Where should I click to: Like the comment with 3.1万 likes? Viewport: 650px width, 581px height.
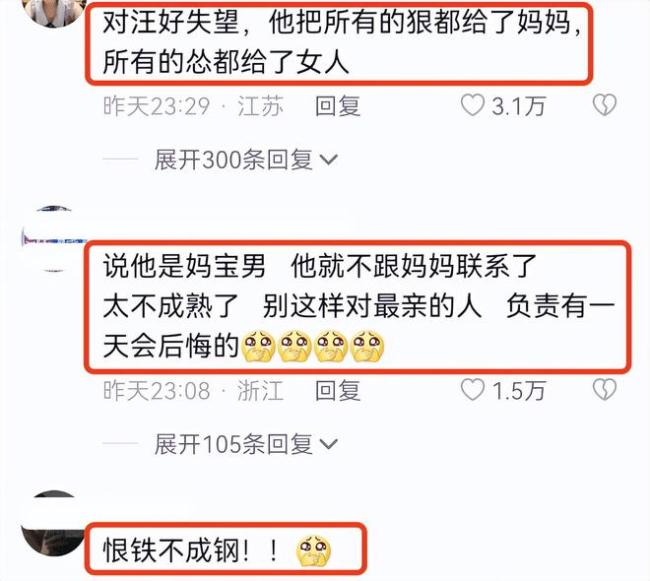[473, 105]
